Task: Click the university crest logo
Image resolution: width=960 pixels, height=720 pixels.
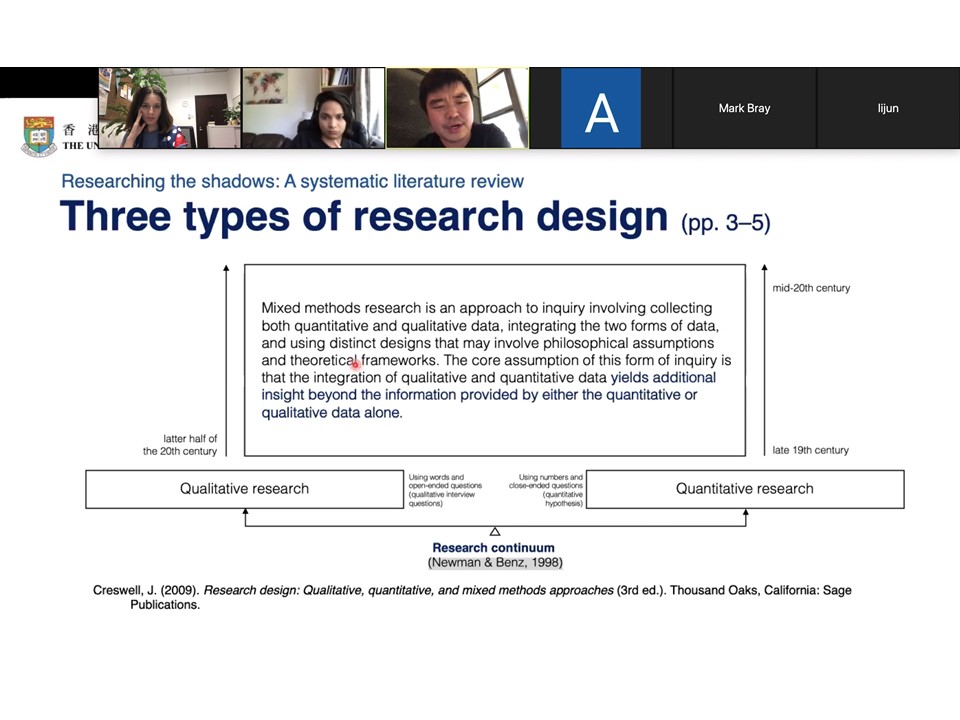Action: pos(39,136)
